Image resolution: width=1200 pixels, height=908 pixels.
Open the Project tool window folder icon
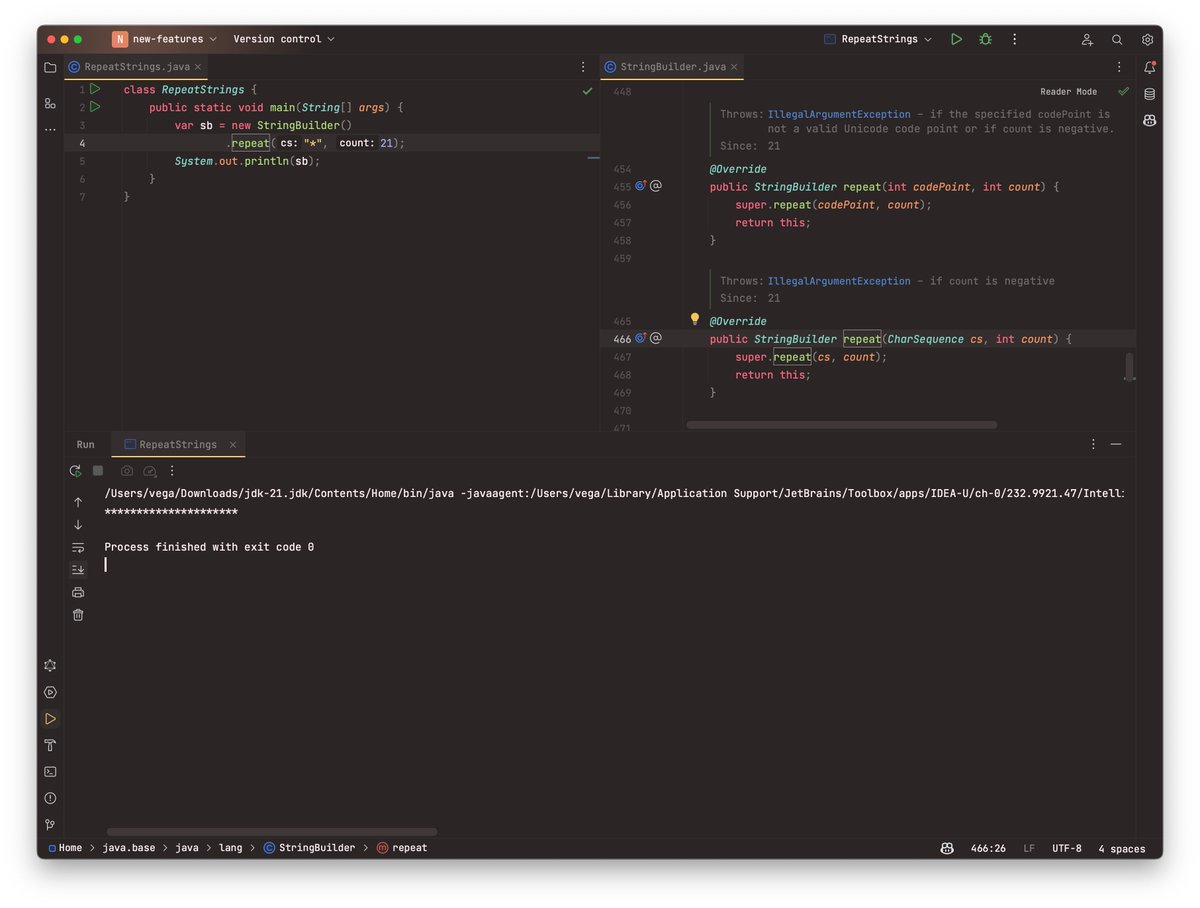tap(50, 67)
